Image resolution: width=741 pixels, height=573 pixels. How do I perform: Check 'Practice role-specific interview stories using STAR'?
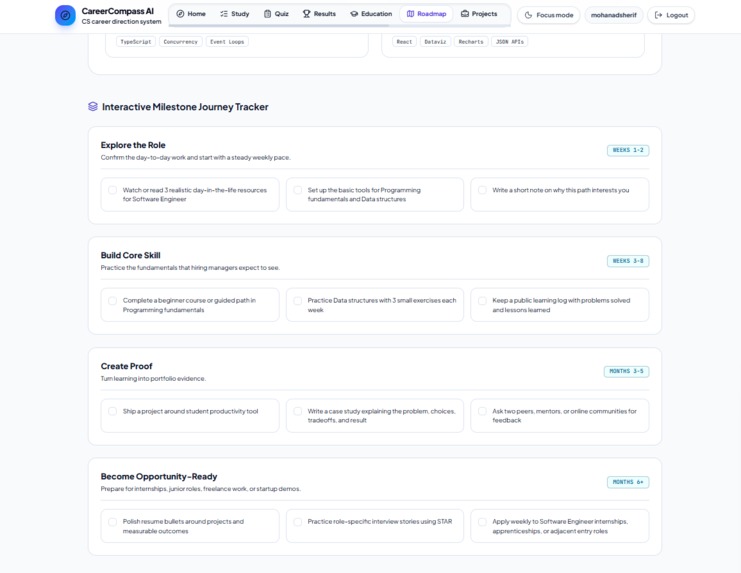[298, 522]
